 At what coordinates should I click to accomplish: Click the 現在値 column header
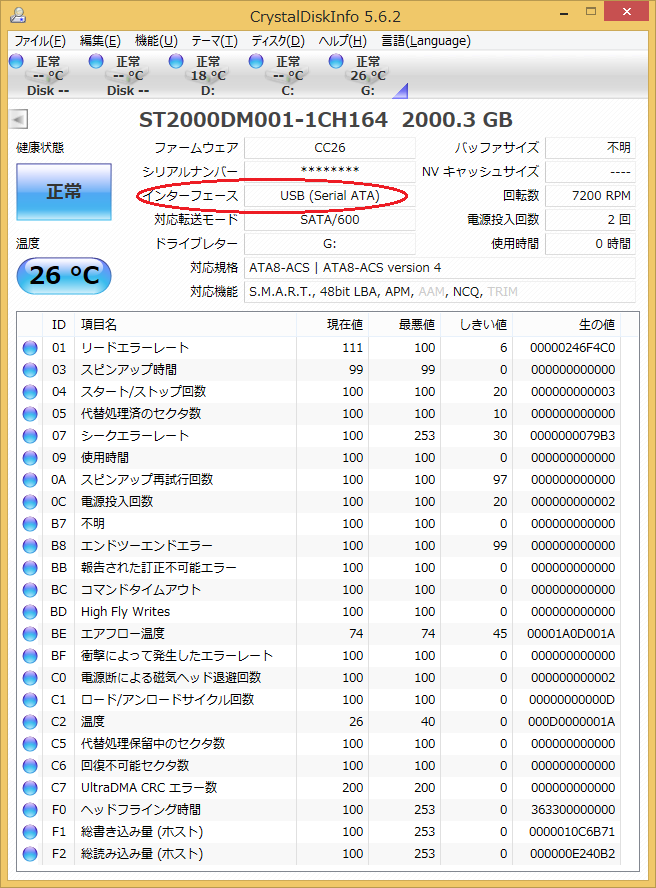coord(333,325)
